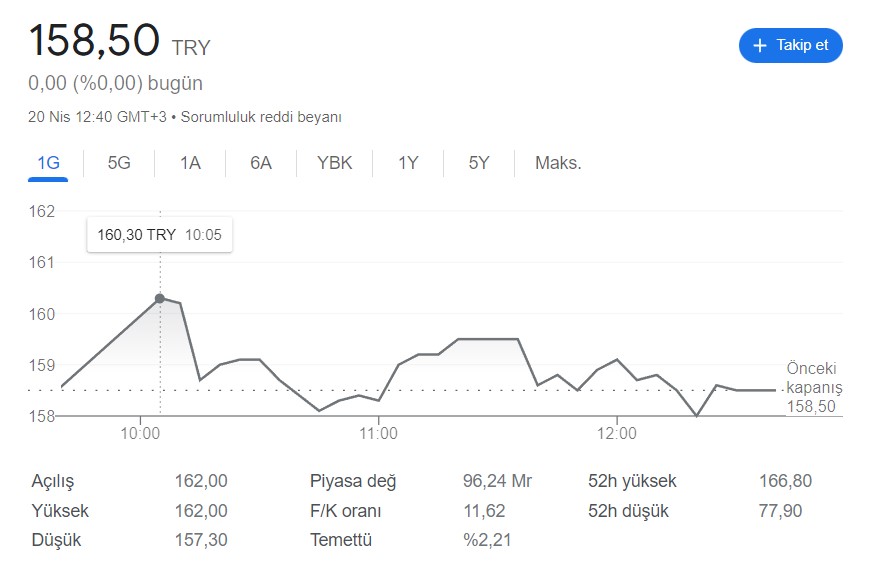Show the Maks. time range
Screen dimensions: 887x565
[558, 163]
